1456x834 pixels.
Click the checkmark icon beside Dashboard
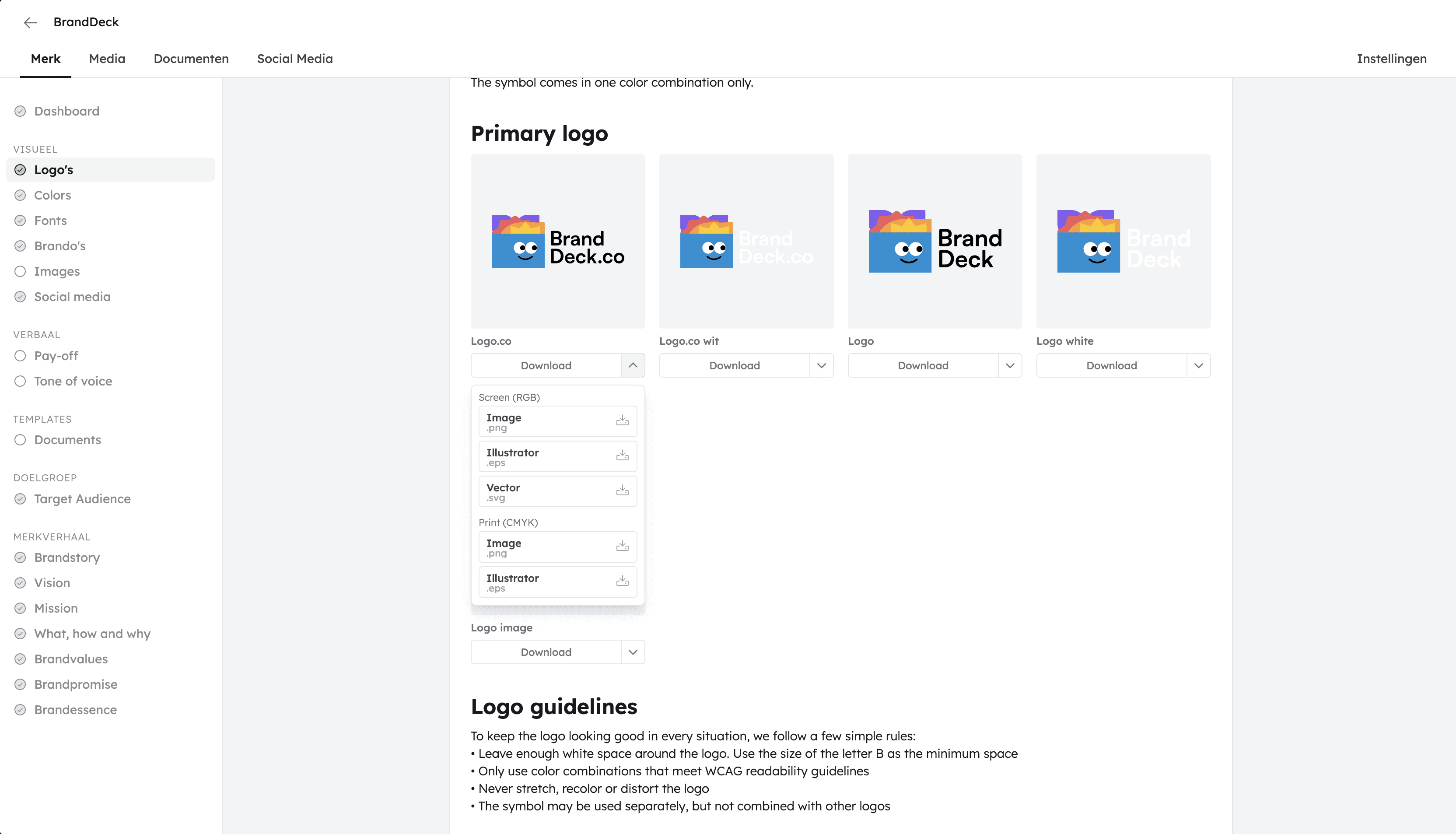[20, 111]
